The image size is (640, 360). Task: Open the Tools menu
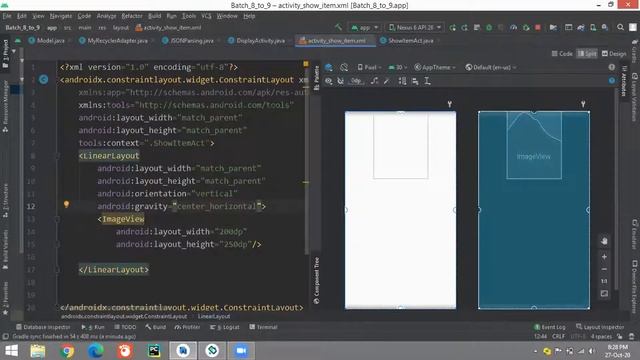[x=189, y=16]
